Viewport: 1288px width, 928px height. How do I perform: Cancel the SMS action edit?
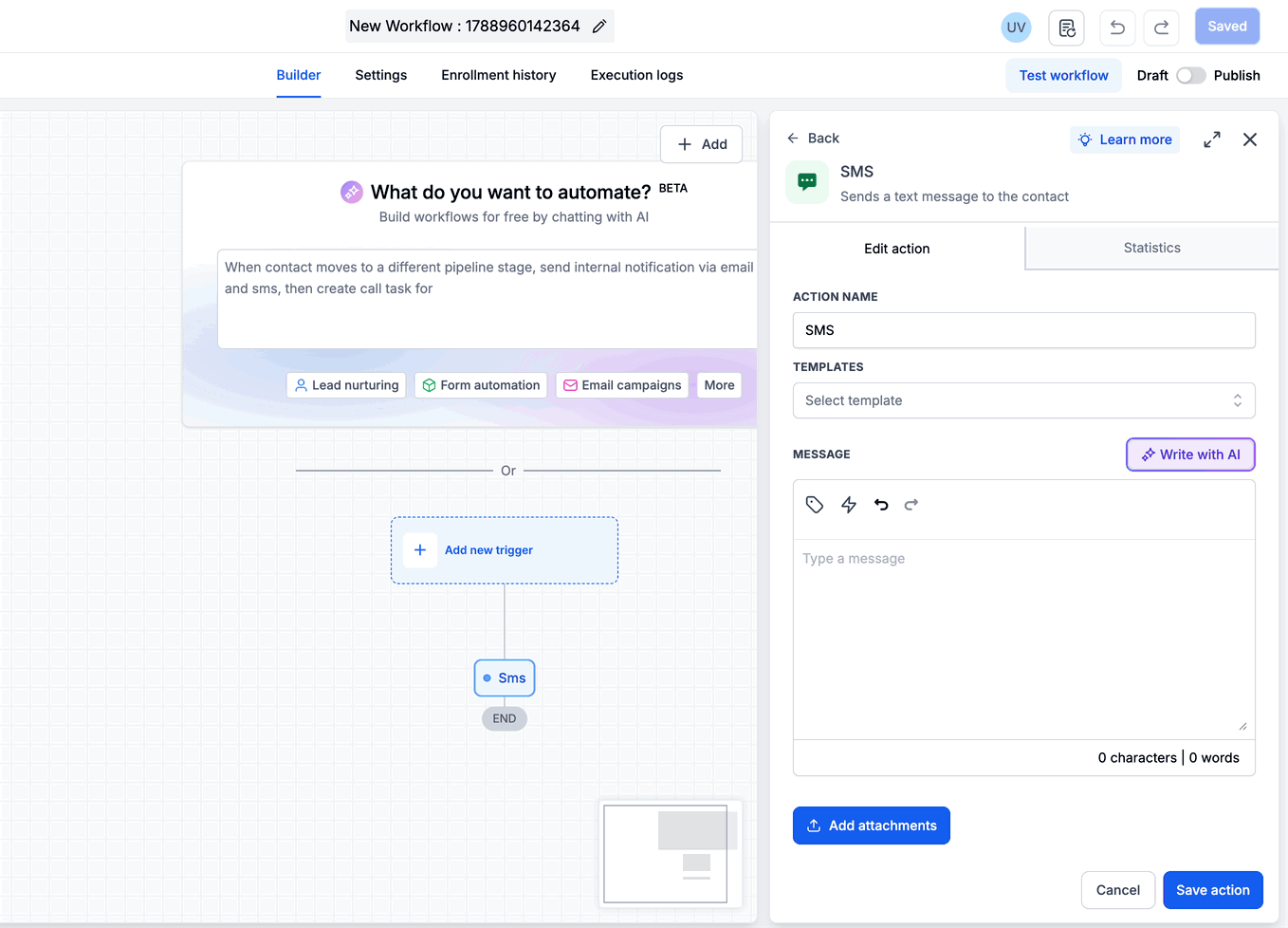point(1118,890)
